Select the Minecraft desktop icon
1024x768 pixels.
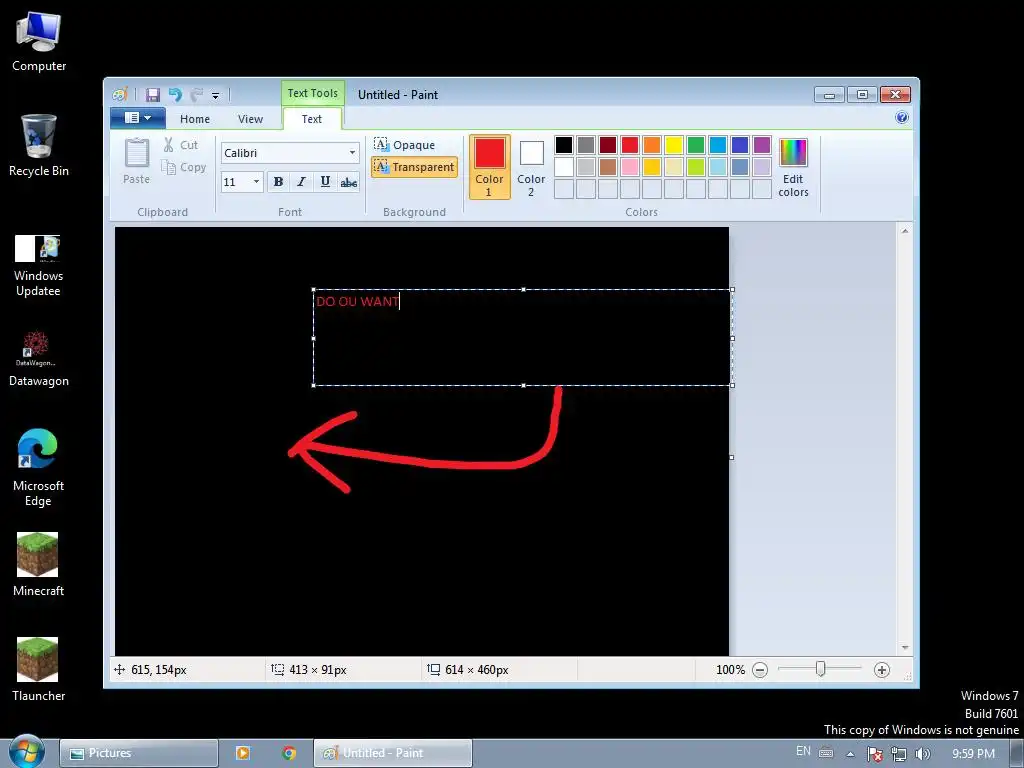(38, 564)
